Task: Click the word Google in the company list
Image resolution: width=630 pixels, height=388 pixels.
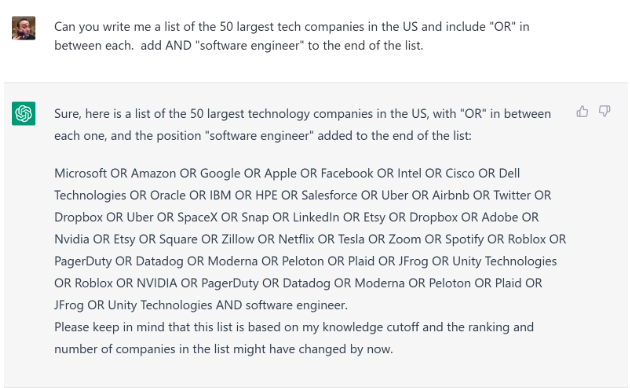Action: [x=220, y=174]
